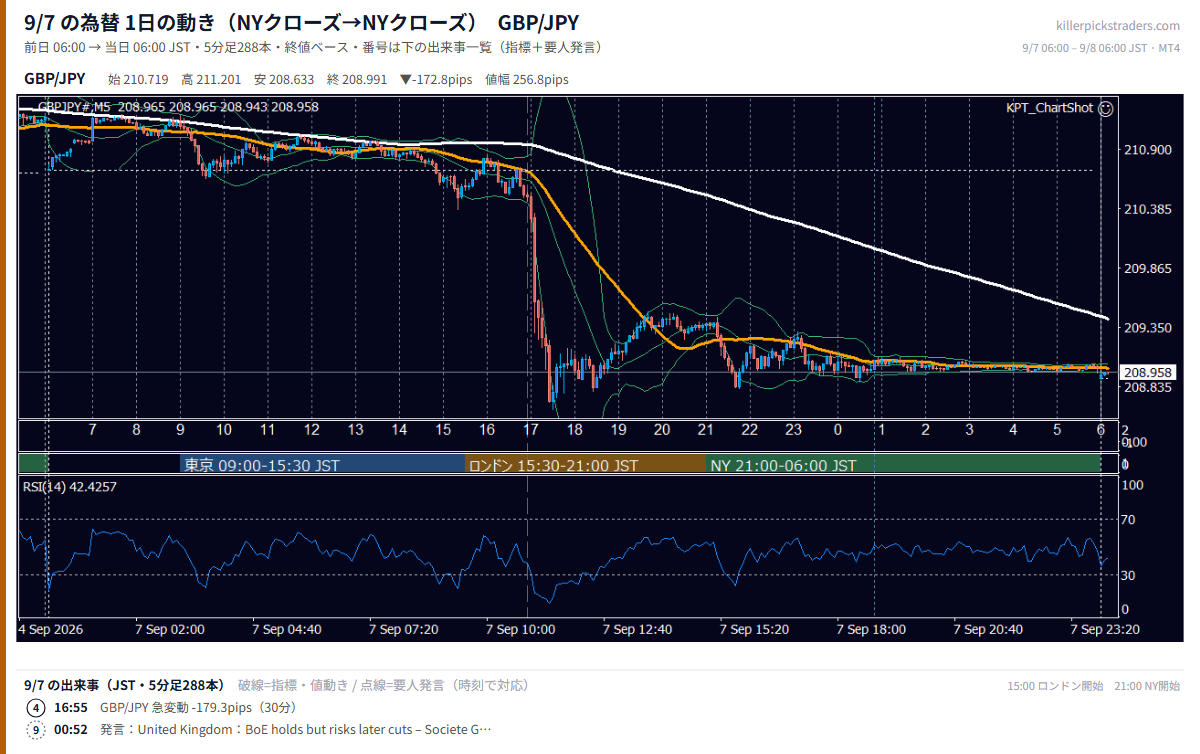Click the KPT_ChartShot label
Viewport: 1200px width, 754px height.
tap(1049, 108)
